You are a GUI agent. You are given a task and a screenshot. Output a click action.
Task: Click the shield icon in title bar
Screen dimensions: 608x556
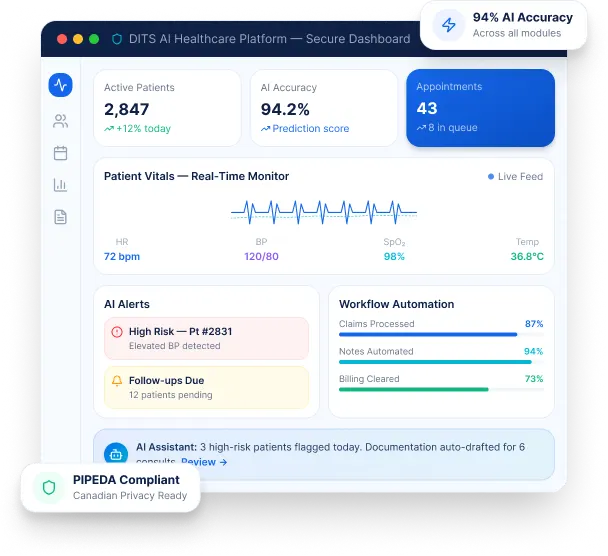click(117, 39)
